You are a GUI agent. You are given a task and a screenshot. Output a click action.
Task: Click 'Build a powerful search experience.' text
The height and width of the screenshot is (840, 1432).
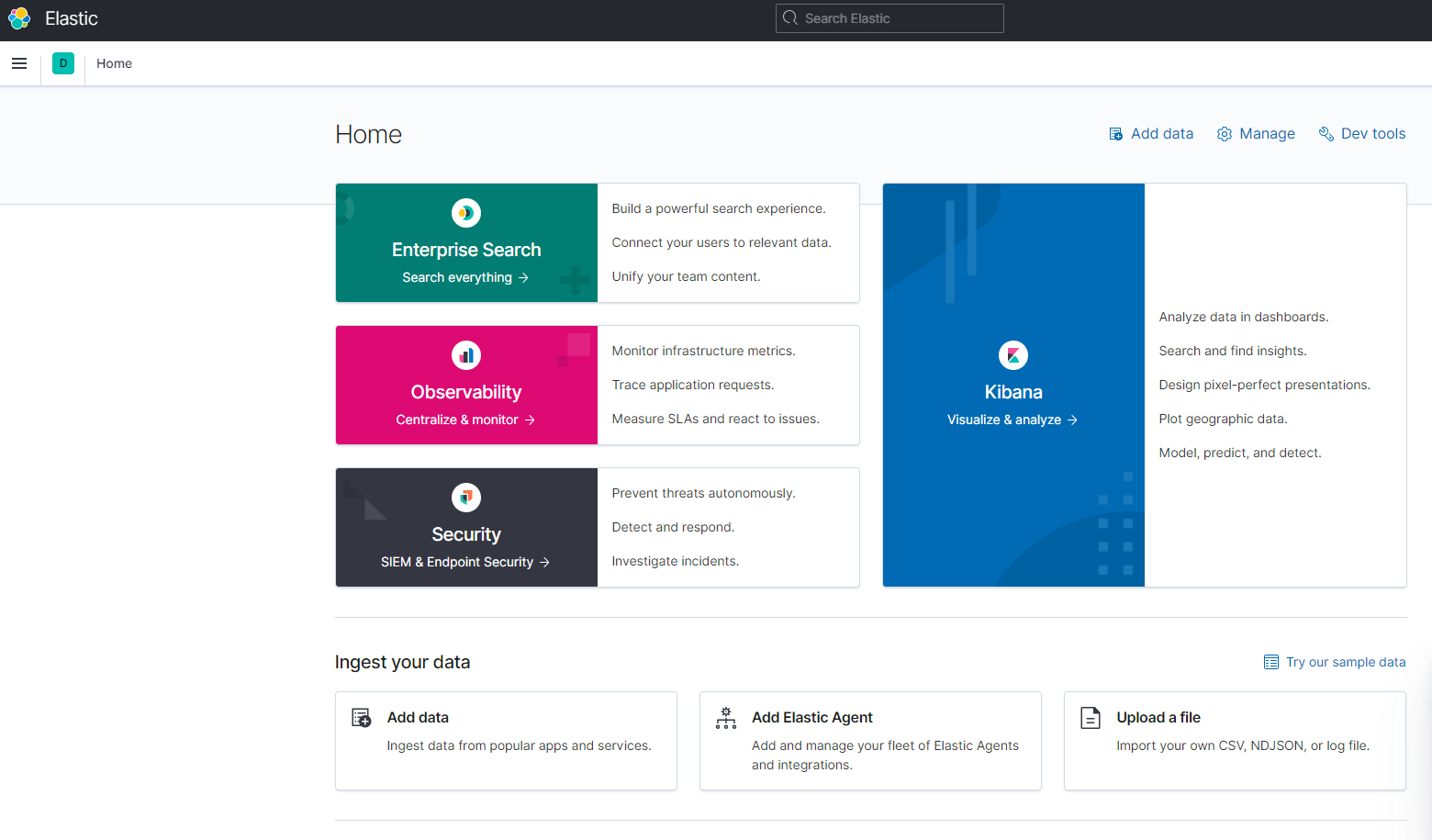[719, 208]
